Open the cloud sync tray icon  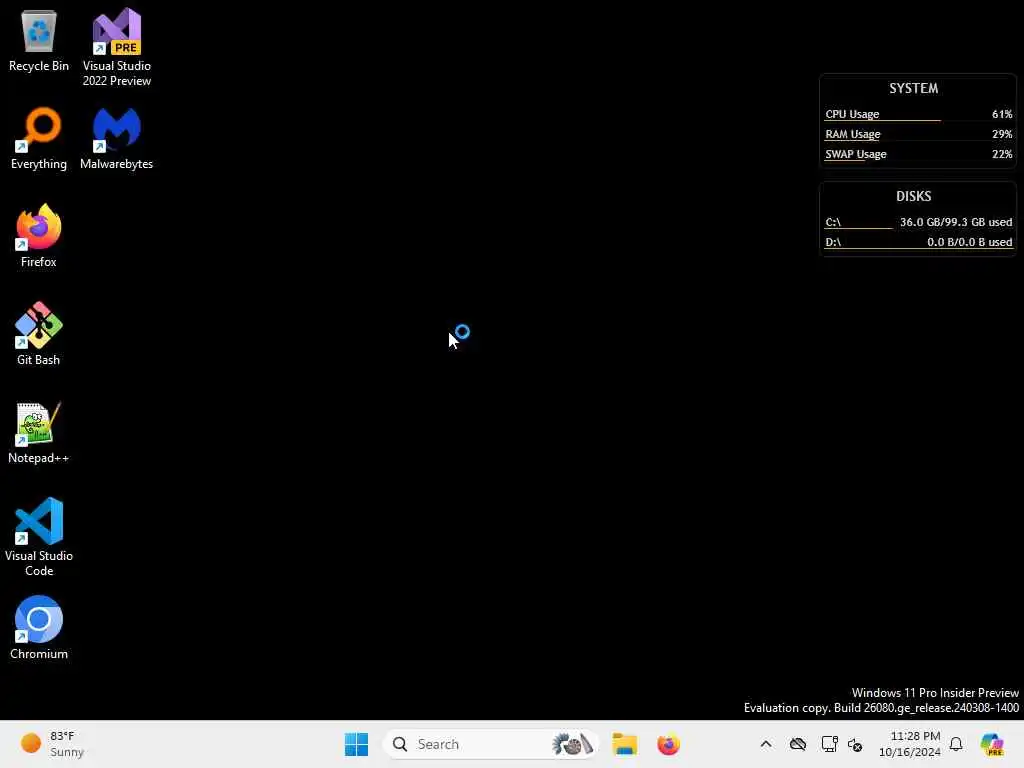point(797,744)
